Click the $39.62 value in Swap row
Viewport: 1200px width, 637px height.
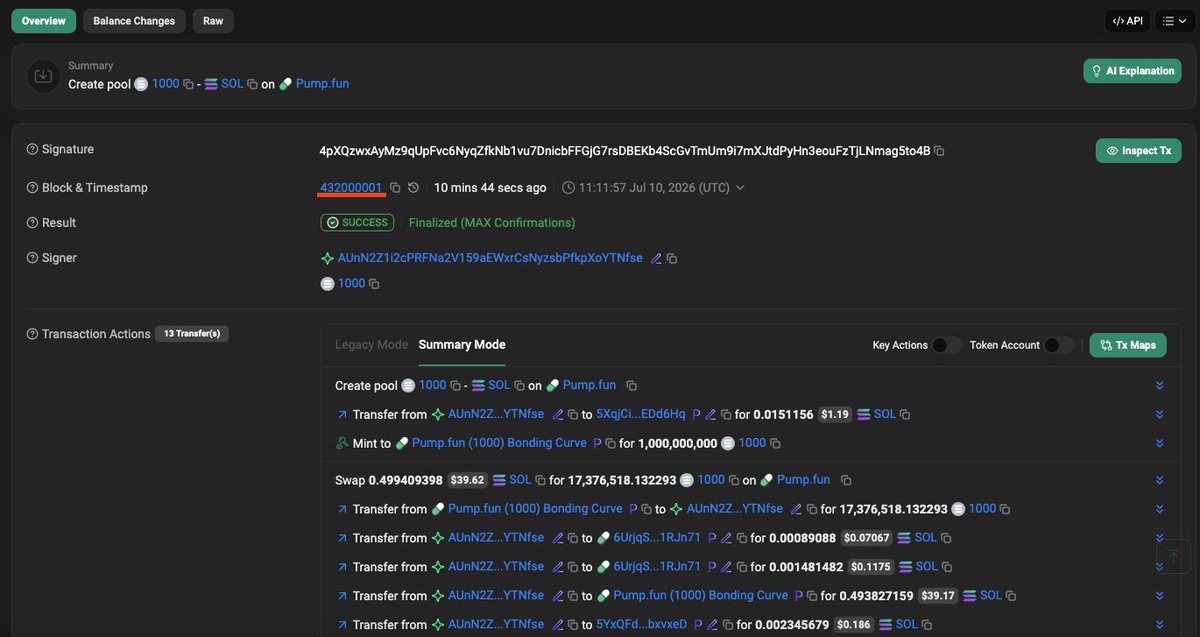coord(467,481)
